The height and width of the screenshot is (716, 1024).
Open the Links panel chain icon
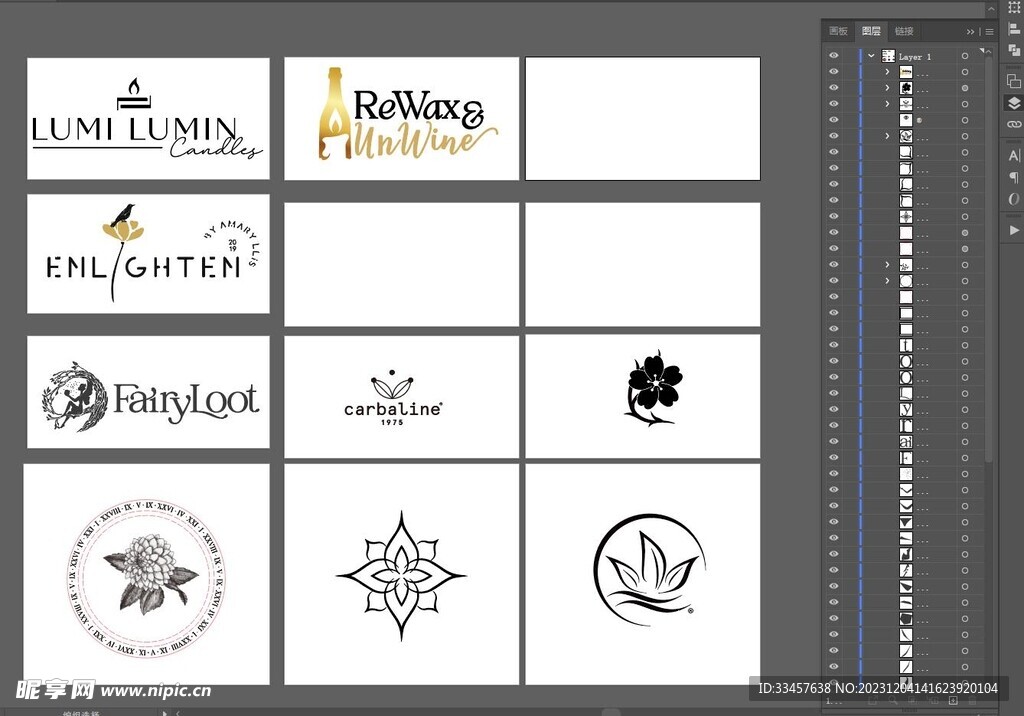[x=1014, y=124]
